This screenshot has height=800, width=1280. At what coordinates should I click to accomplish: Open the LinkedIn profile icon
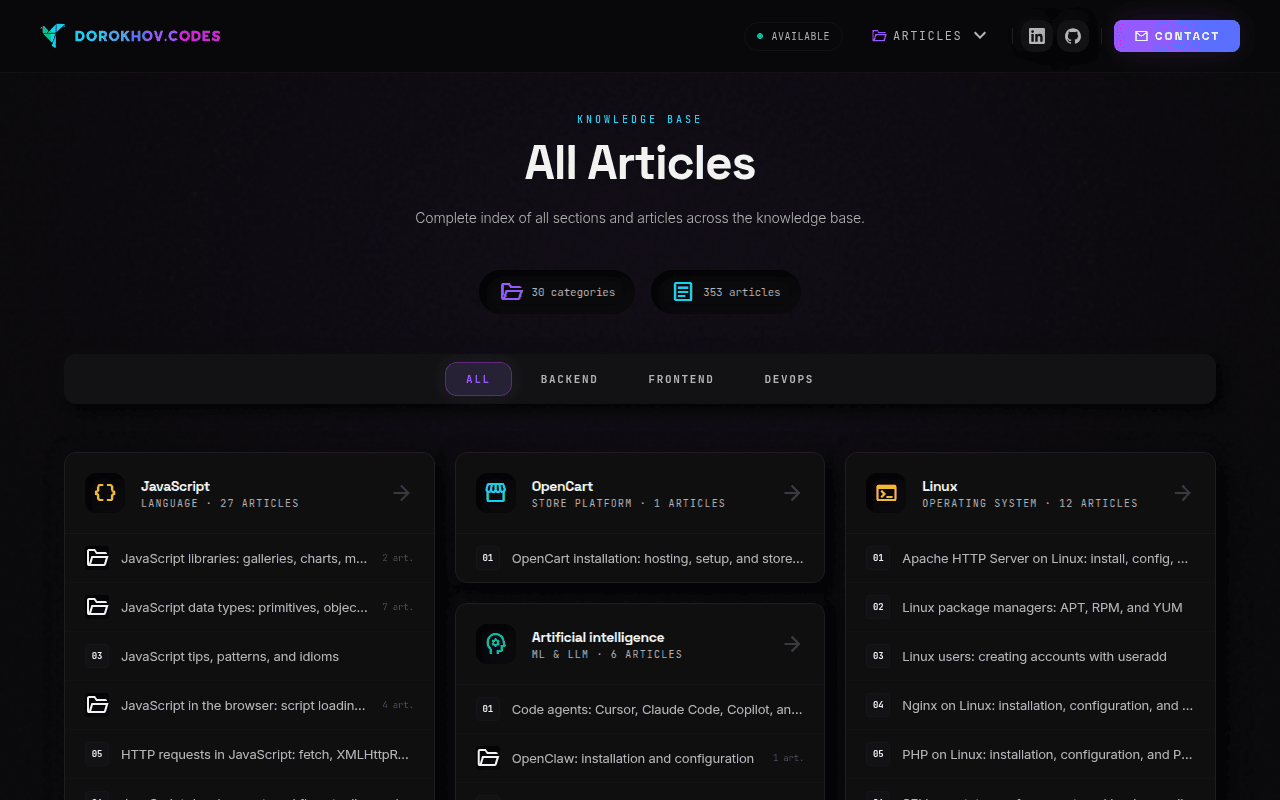1037,36
